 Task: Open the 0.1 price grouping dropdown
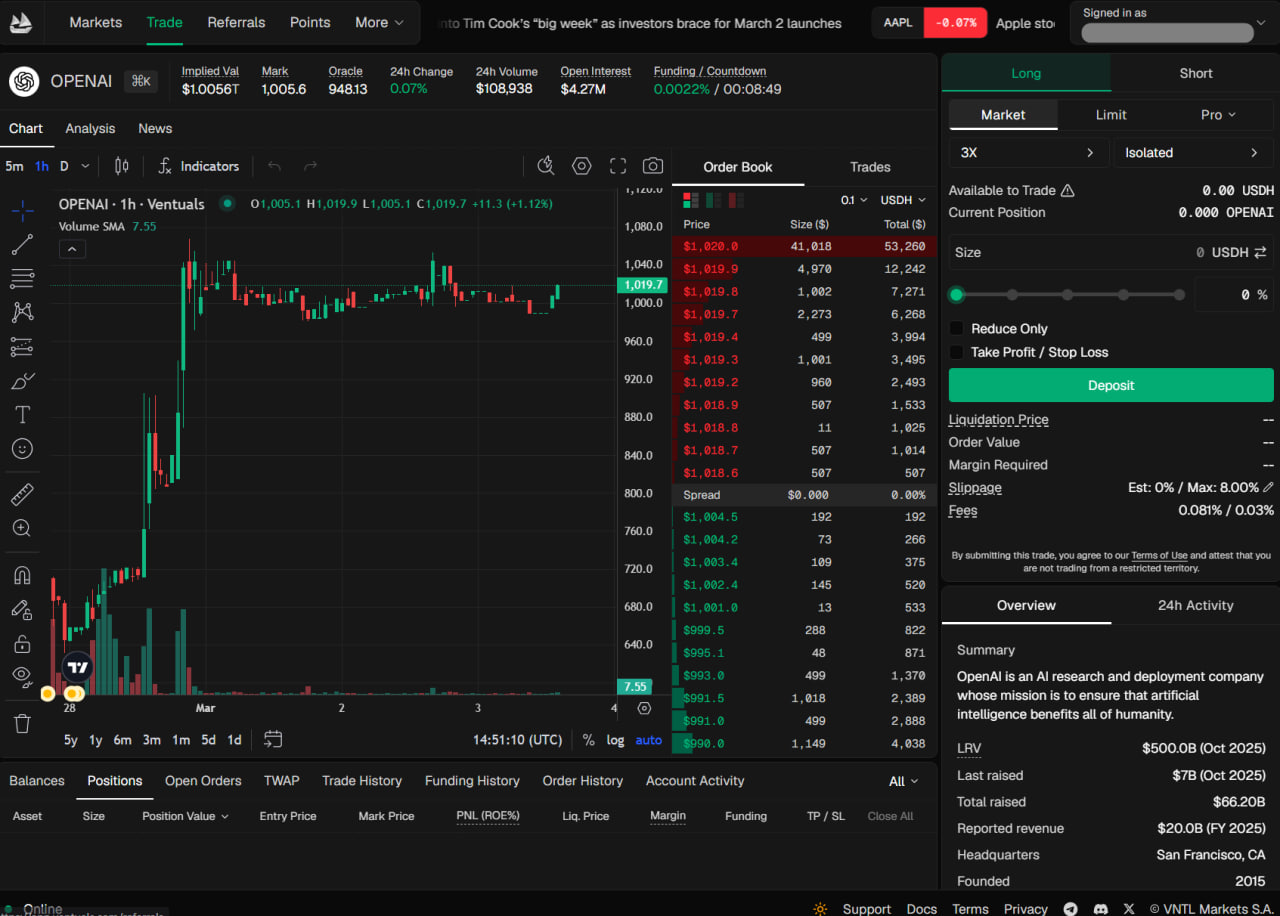854,200
